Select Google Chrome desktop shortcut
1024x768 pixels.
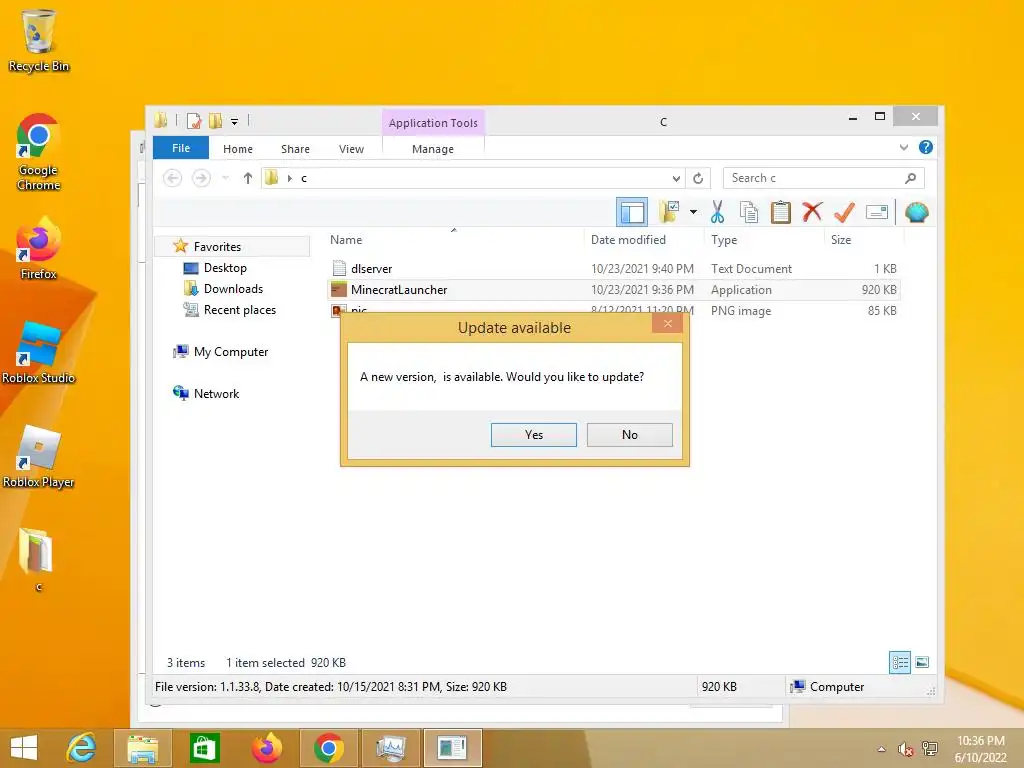[39, 152]
